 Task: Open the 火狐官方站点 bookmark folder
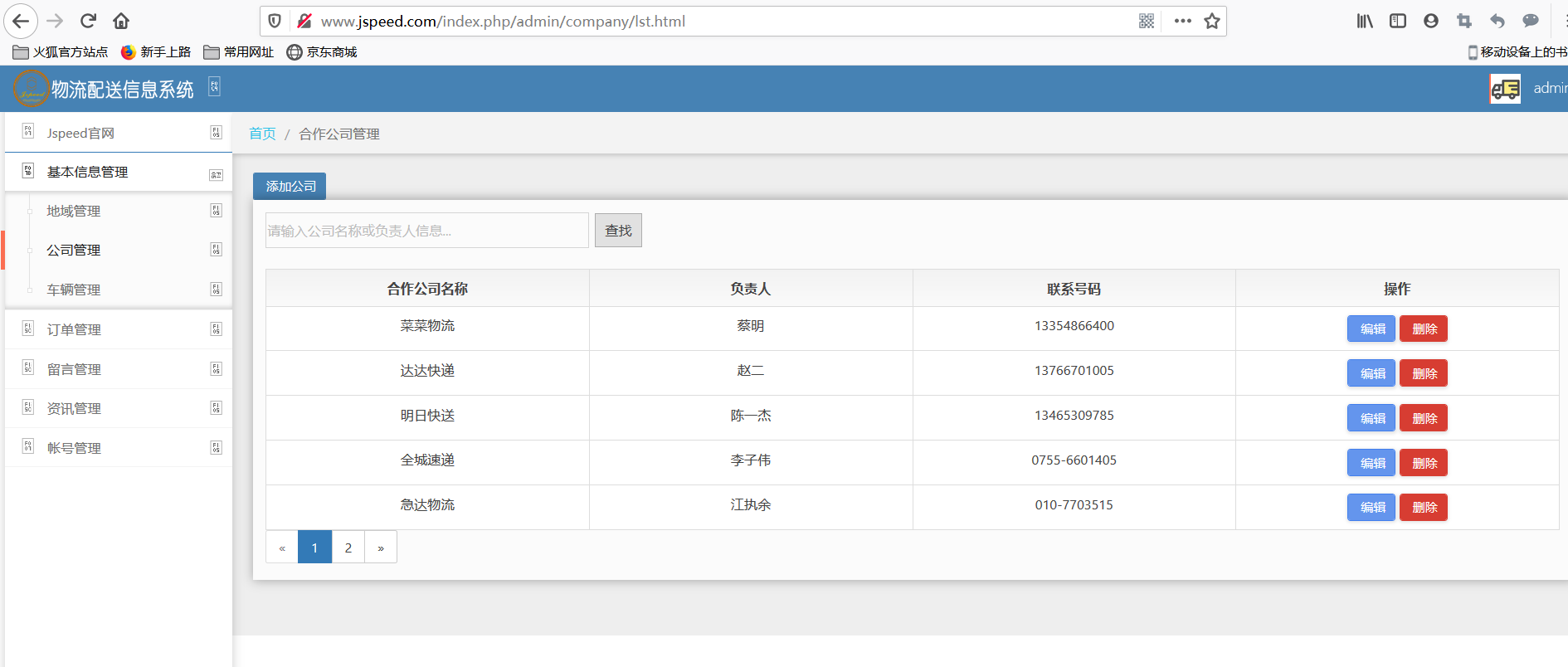(x=61, y=52)
